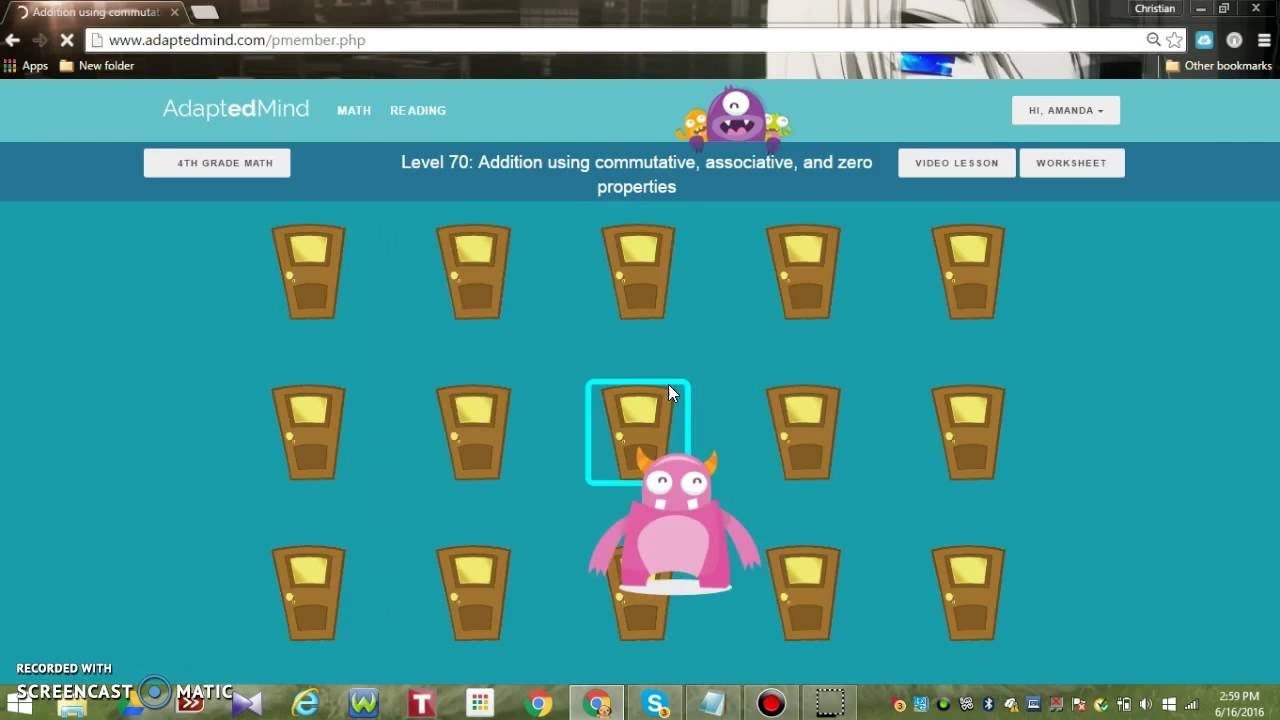Open the taskbar clock showing 2:59 PM
The width and height of the screenshot is (1280, 720).
pyautogui.click(x=1240, y=704)
